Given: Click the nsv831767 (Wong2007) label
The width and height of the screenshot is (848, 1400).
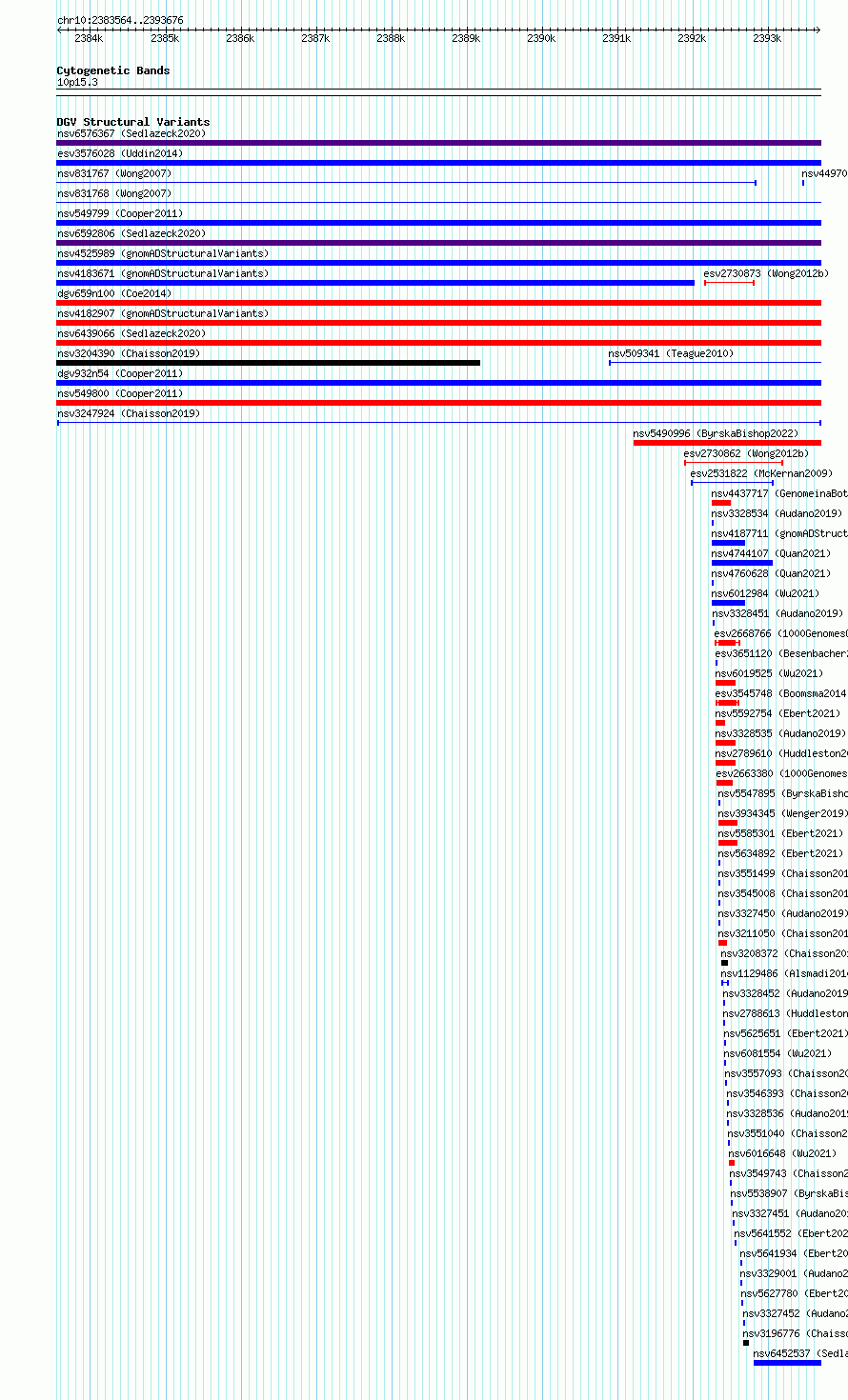Looking at the screenshot, I should (x=114, y=173).
